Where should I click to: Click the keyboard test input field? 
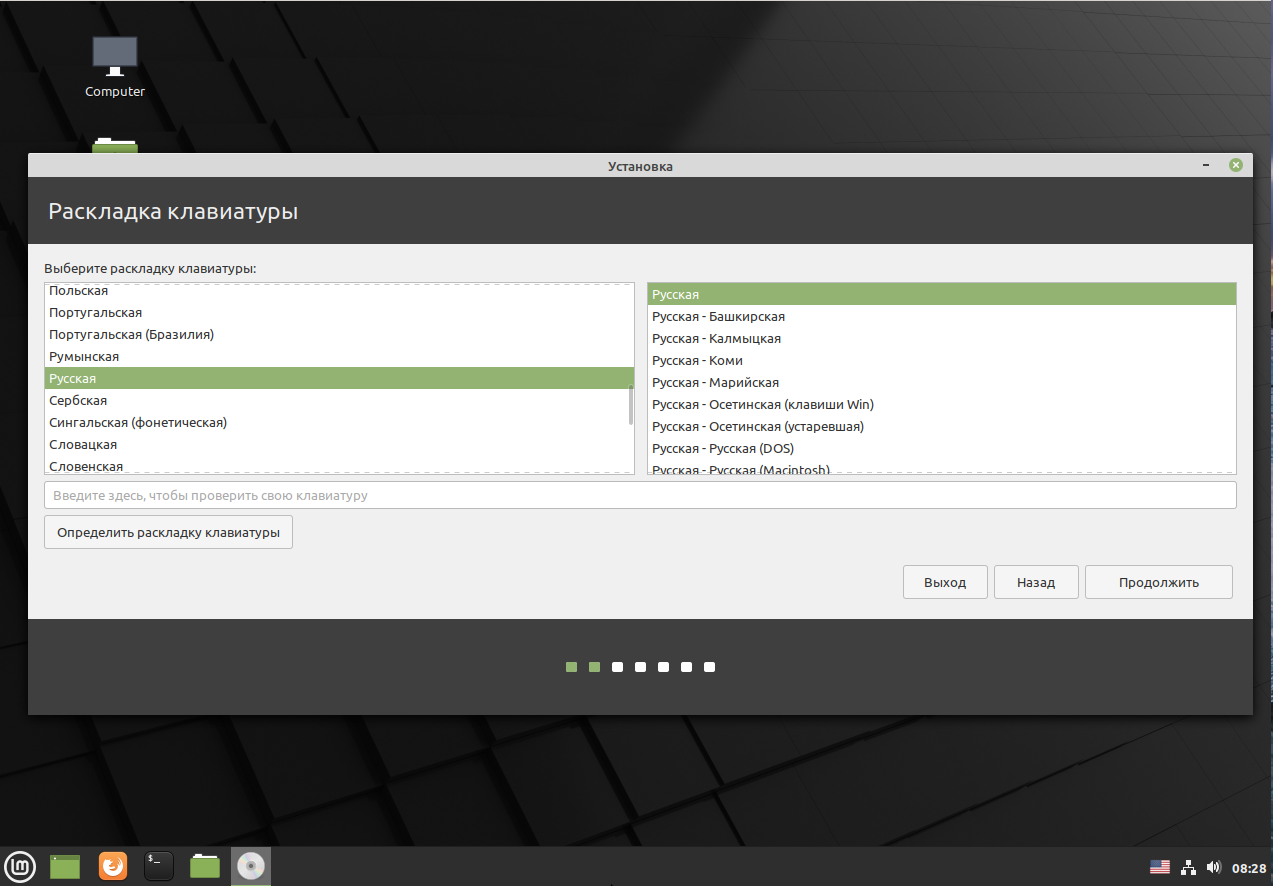[x=640, y=495]
